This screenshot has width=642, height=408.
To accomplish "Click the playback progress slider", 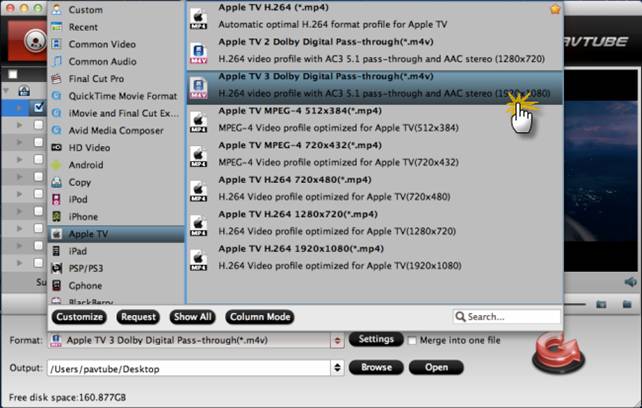I will 575,304.
